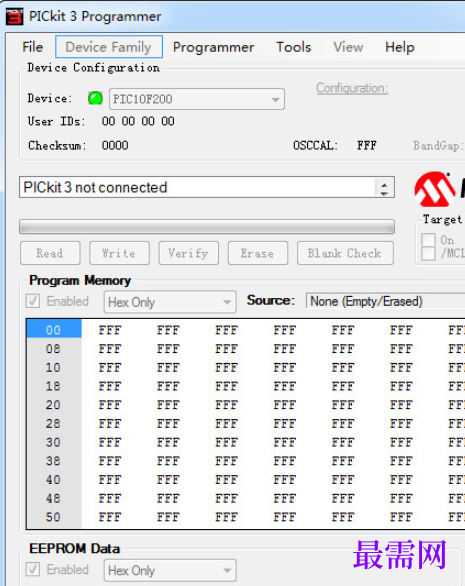Screen dimensions: 465x586
Task: Open EEPROM Data Hex Only dropdown
Action: (x=170, y=570)
